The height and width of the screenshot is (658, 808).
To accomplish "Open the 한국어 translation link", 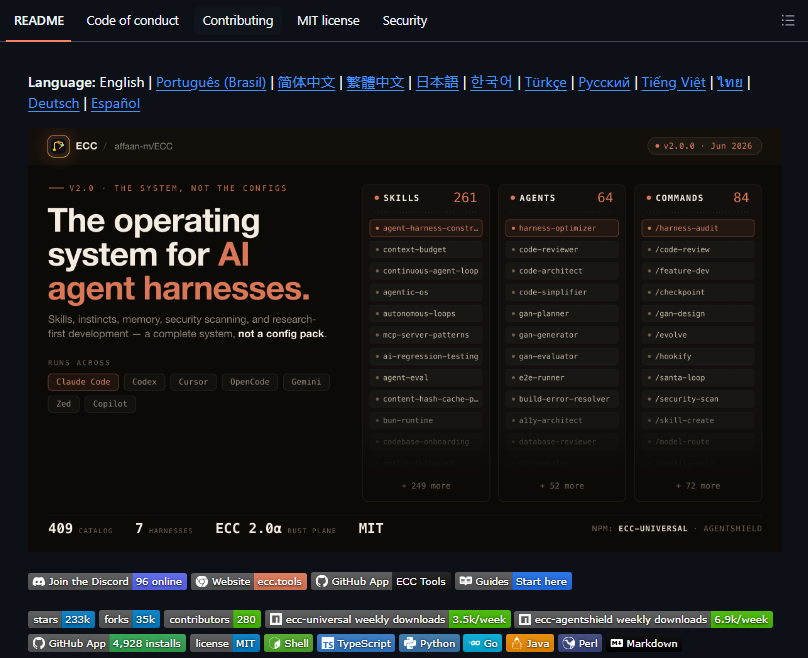I will [x=492, y=82].
